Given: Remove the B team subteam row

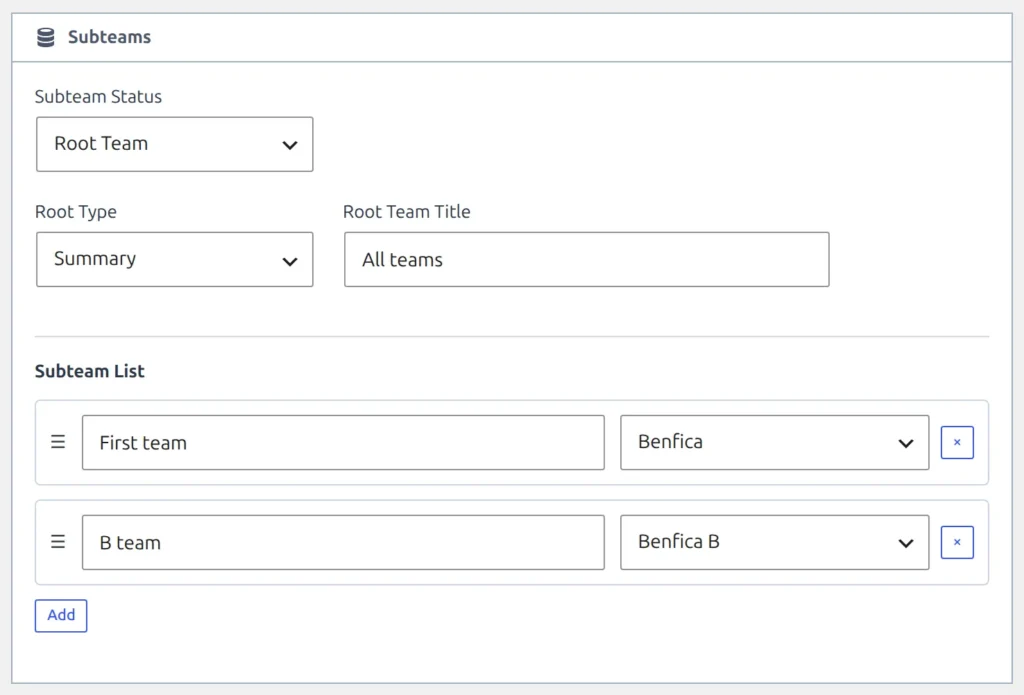Looking at the screenshot, I should pyautogui.click(x=957, y=542).
